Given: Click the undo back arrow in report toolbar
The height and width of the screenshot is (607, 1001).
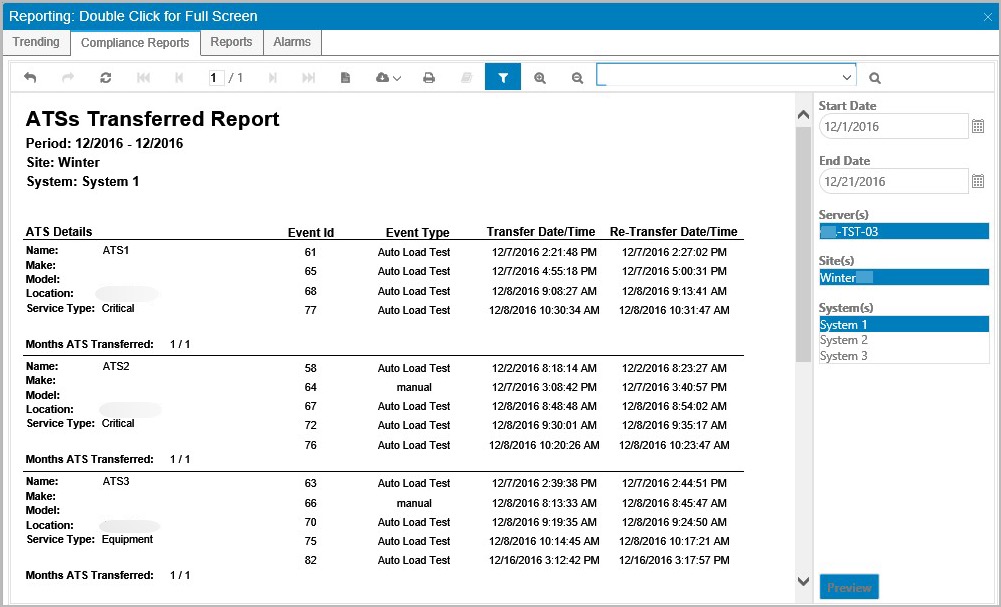Looking at the screenshot, I should point(30,78).
